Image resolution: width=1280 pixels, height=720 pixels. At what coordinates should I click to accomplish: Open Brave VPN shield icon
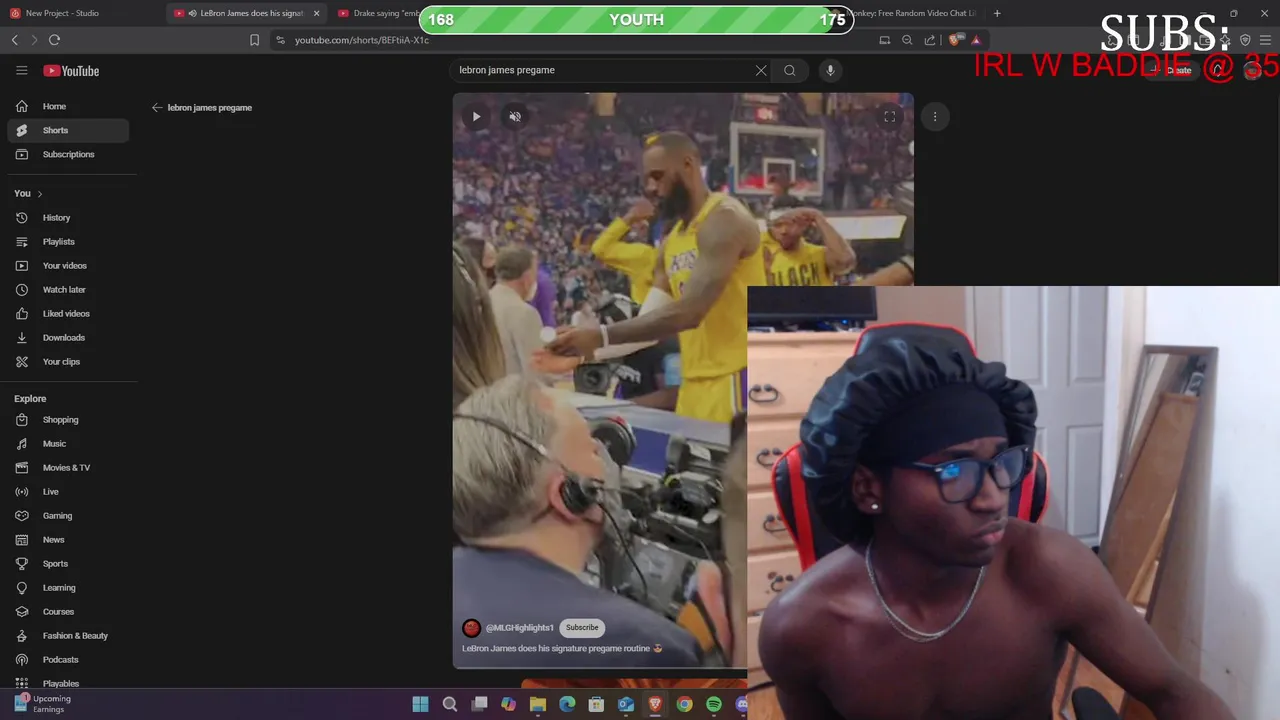pos(1245,40)
